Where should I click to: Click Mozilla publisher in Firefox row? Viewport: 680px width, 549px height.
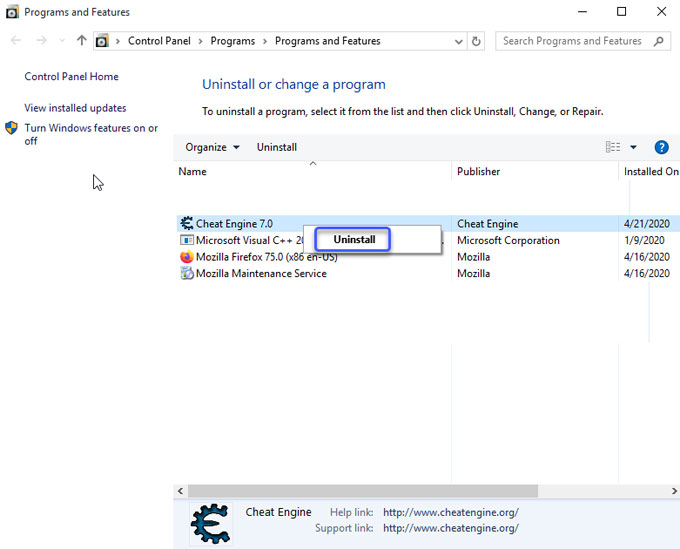point(474,257)
